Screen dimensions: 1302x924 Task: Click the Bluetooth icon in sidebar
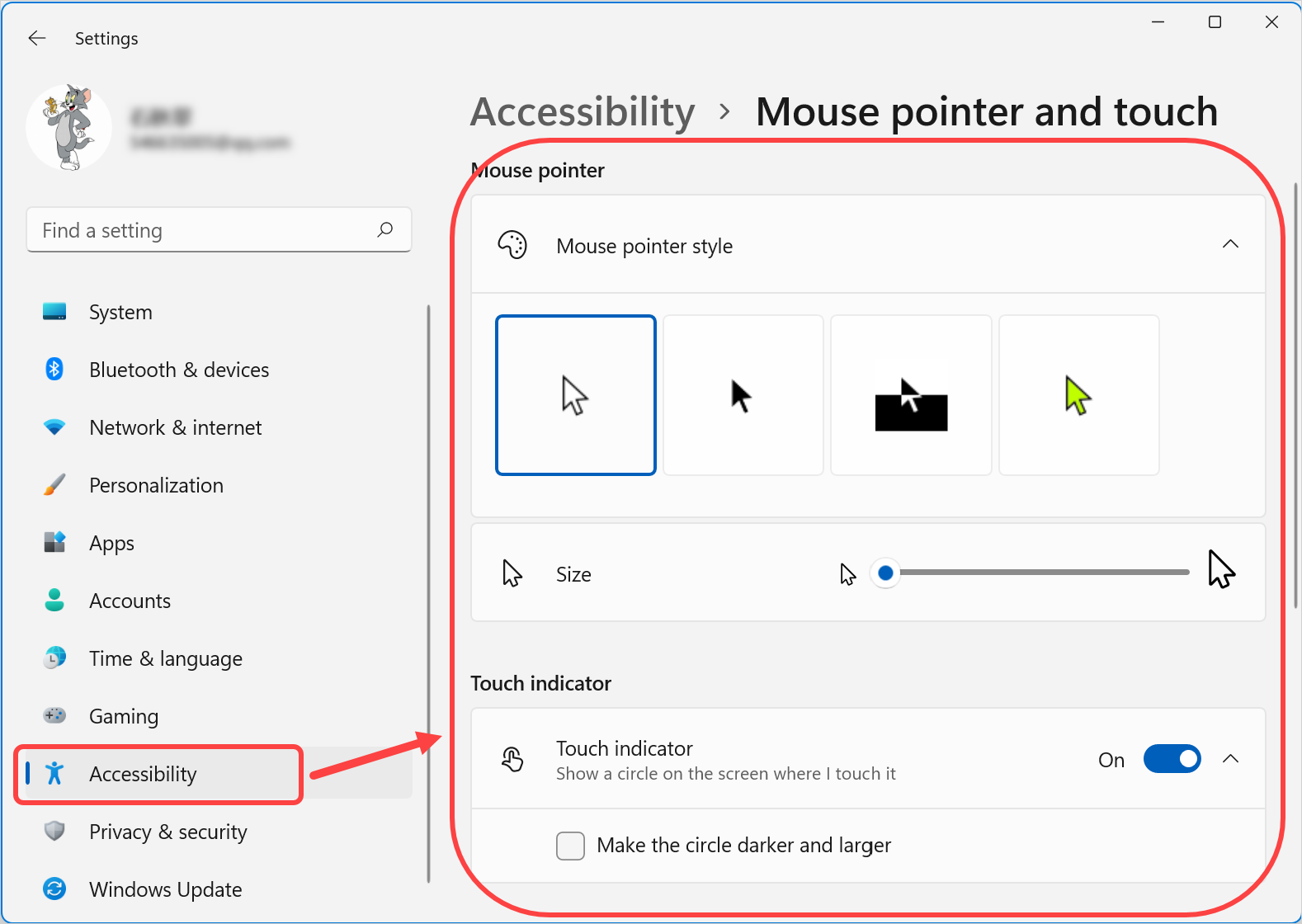[54, 370]
